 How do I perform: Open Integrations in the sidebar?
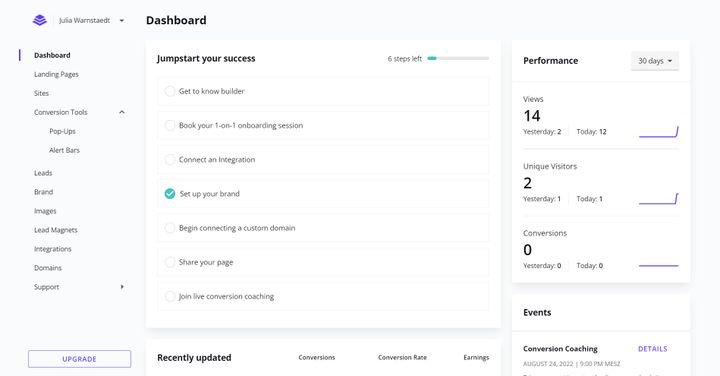coord(53,249)
